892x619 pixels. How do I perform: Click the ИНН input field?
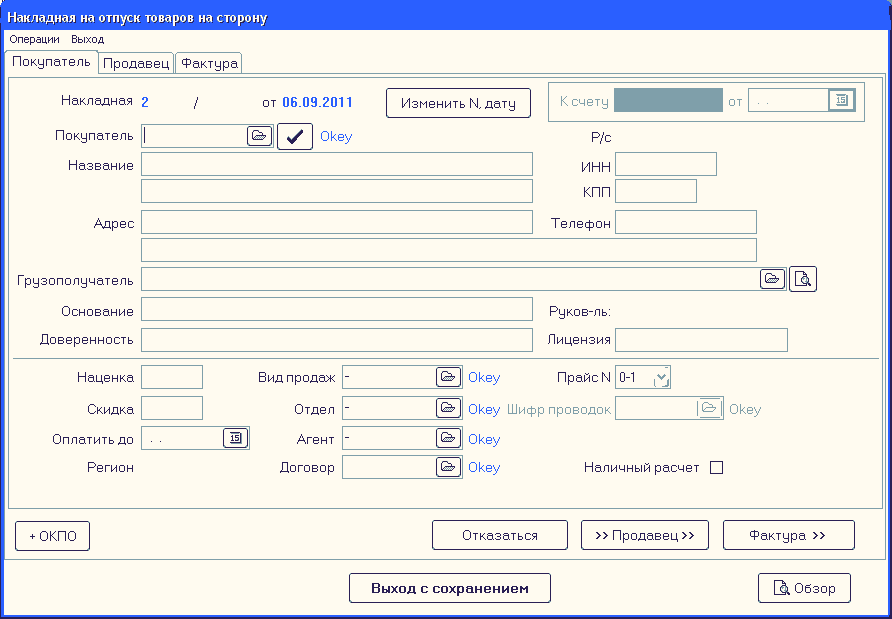pos(666,164)
